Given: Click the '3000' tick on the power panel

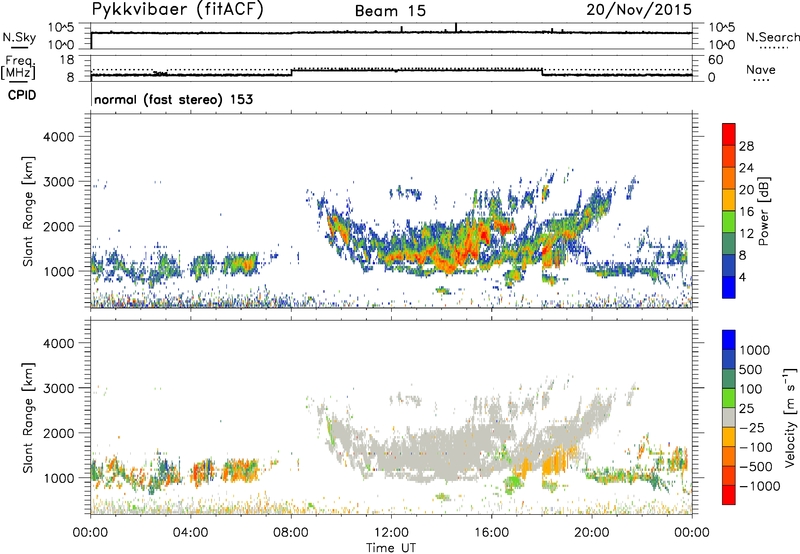Looking at the screenshot, I should [59, 182].
